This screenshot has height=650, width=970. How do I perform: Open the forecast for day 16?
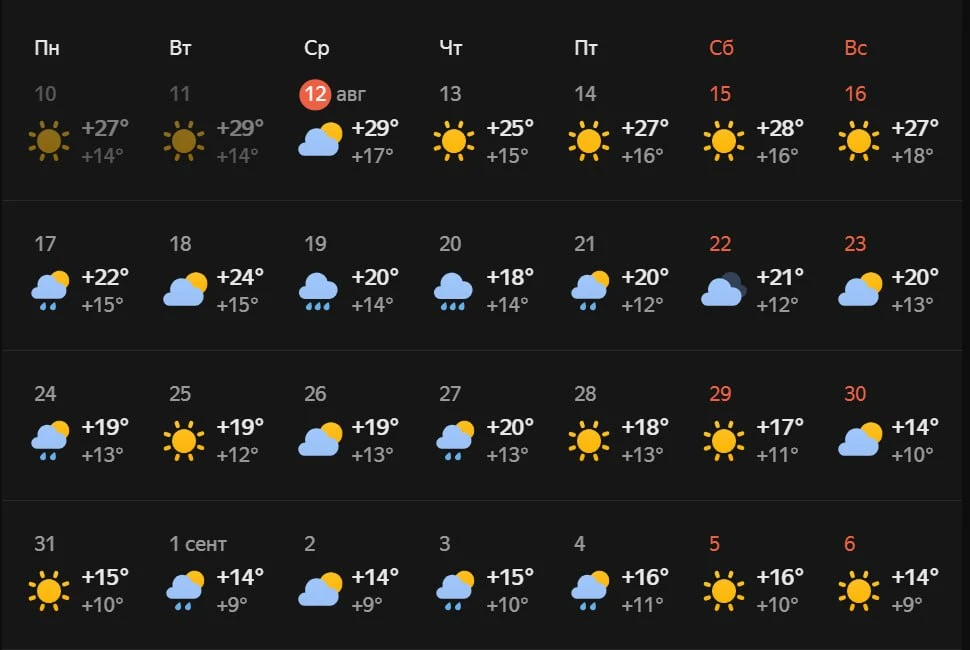coord(855,94)
